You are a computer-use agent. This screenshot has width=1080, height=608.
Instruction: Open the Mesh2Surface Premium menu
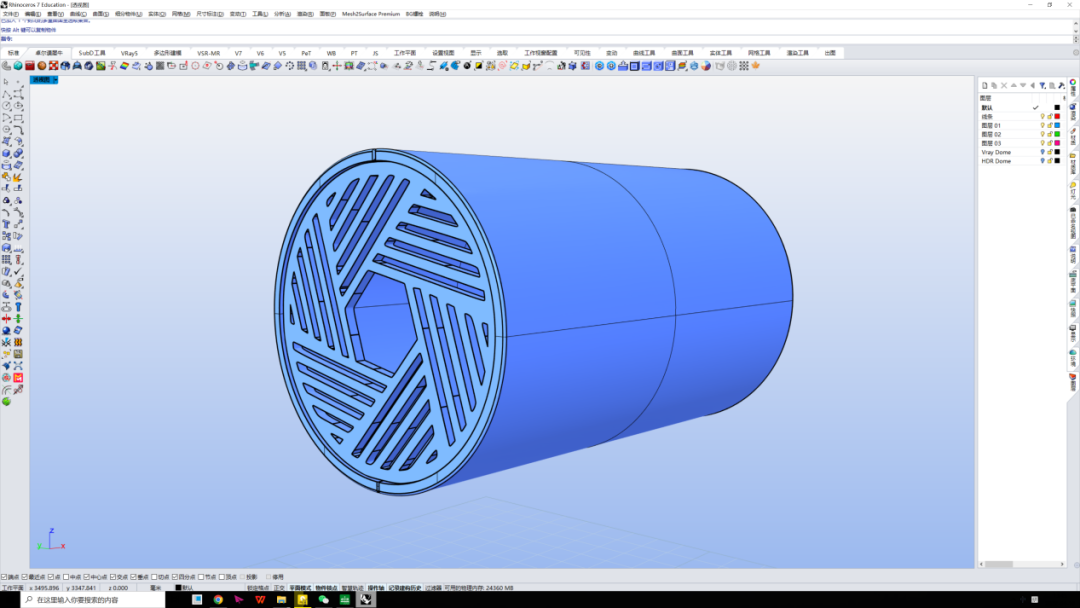click(x=371, y=14)
